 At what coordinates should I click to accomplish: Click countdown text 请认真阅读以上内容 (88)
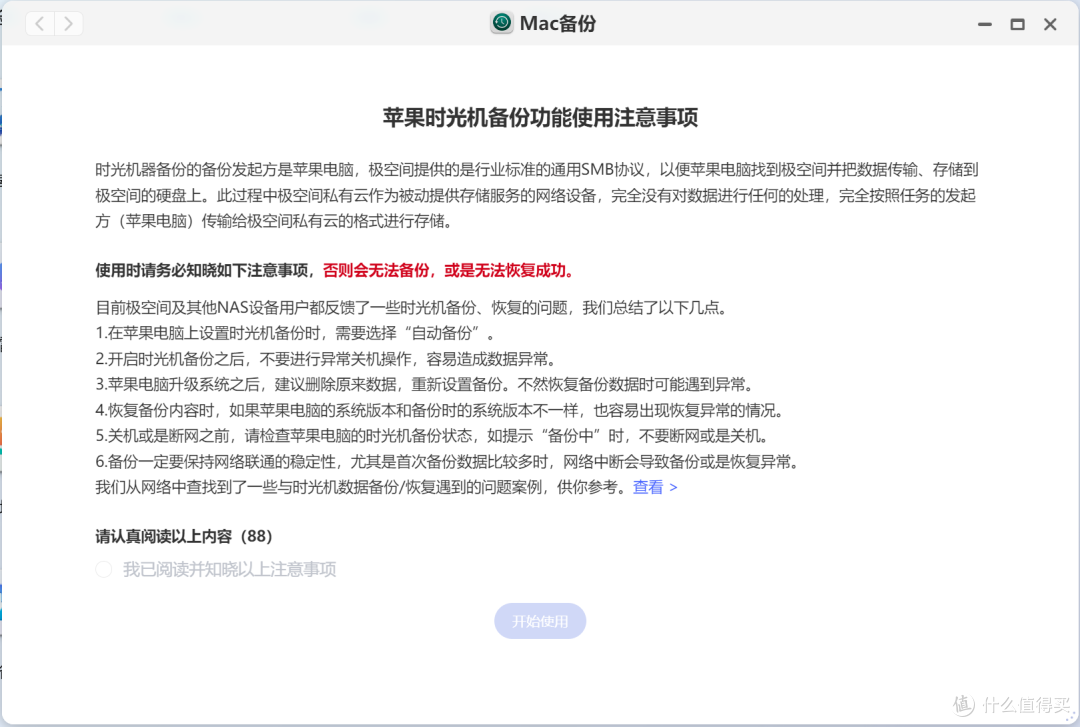[x=184, y=536]
